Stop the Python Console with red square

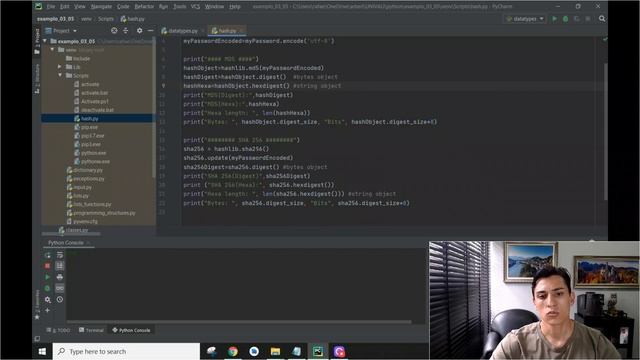(x=47, y=266)
